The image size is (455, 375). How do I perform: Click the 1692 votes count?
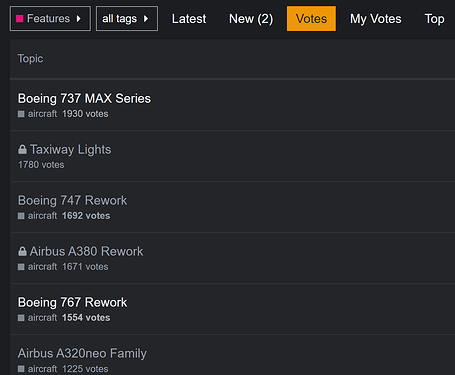(x=86, y=216)
